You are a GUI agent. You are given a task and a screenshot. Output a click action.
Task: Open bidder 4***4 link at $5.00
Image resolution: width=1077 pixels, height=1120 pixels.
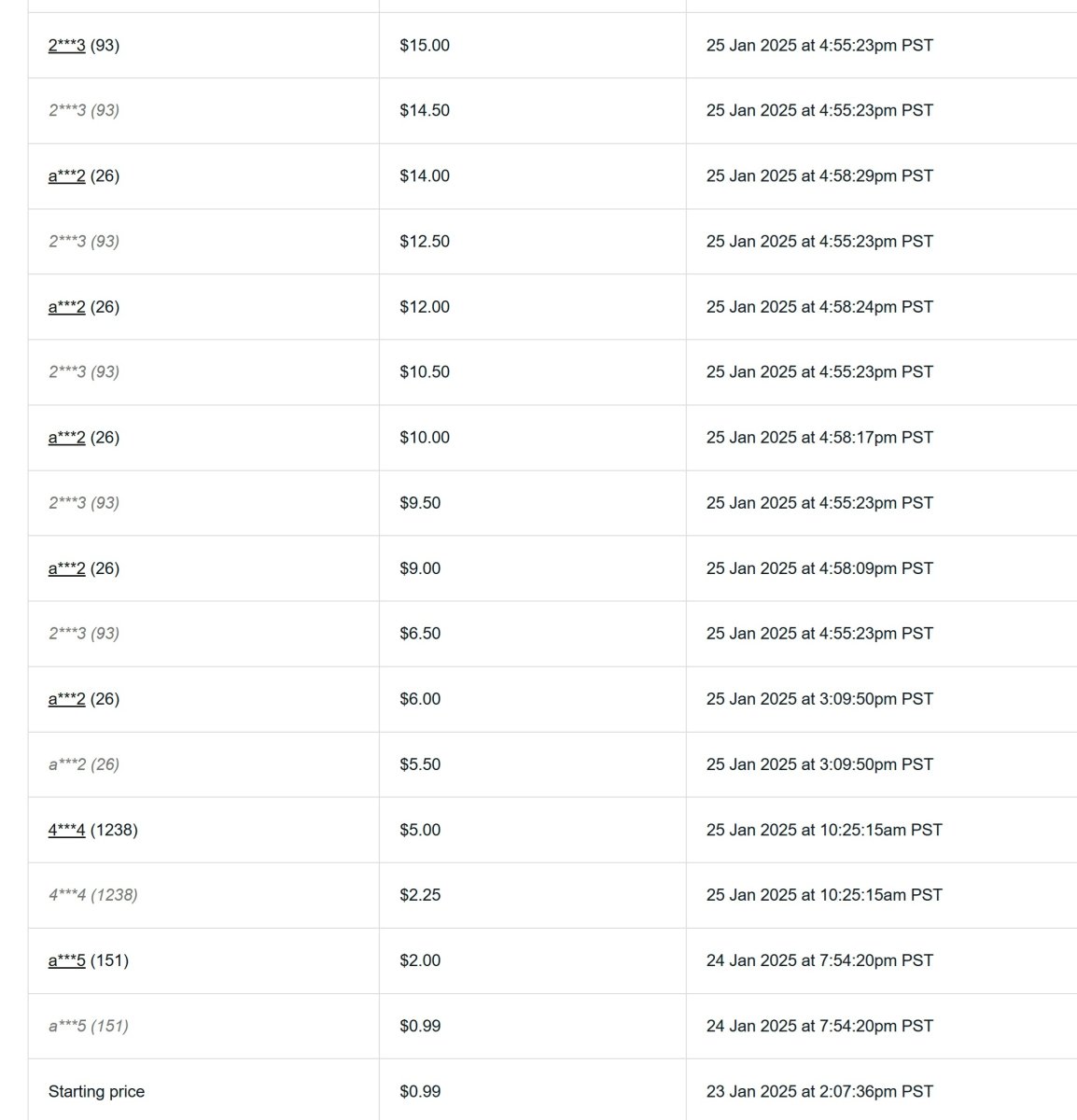(66, 830)
